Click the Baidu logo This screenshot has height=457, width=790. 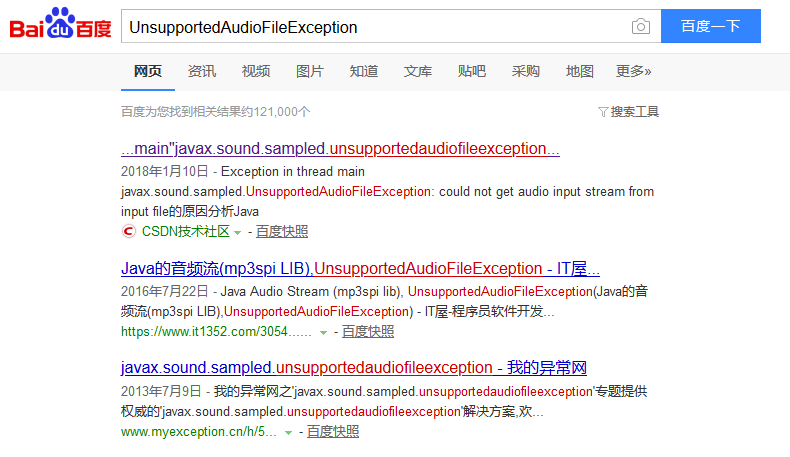pyautogui.click(x=60, y=24)
